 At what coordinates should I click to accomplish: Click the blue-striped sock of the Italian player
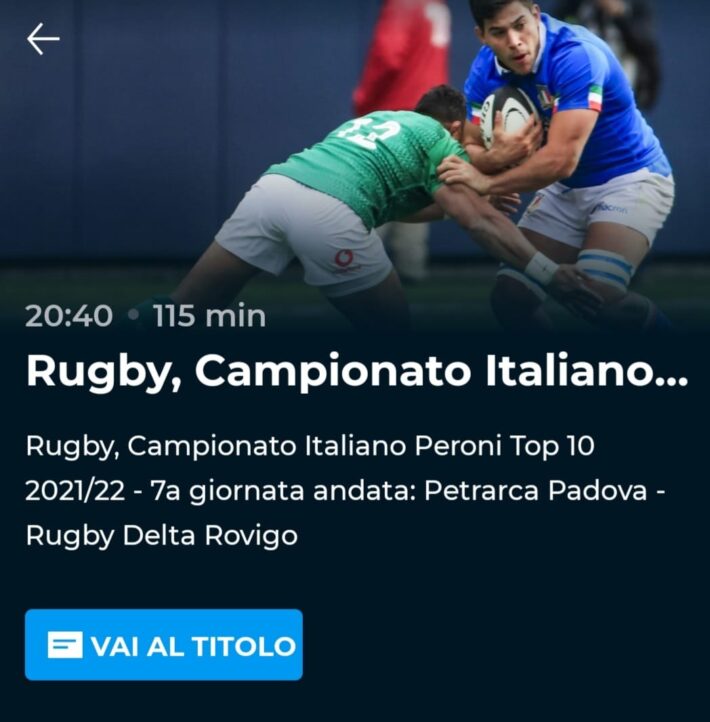pos(604,269)
